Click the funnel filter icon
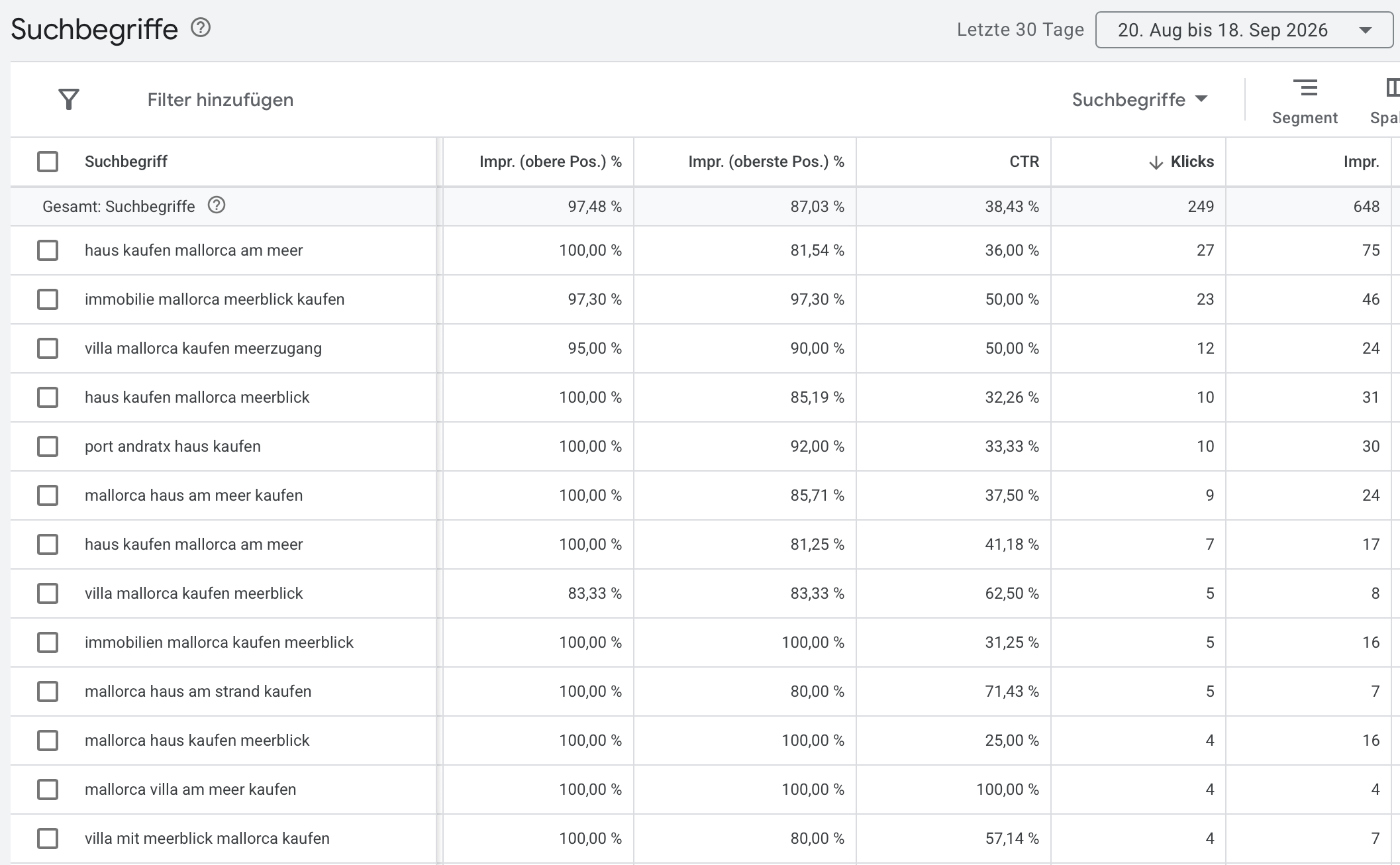 point(69,99)
